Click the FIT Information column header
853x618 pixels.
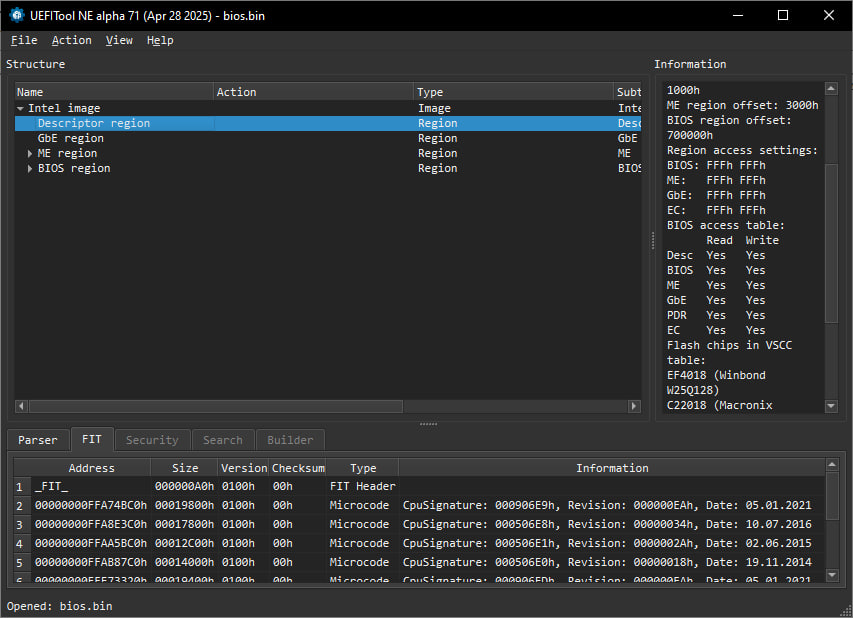pyautogui.click(x=612, y=468)
